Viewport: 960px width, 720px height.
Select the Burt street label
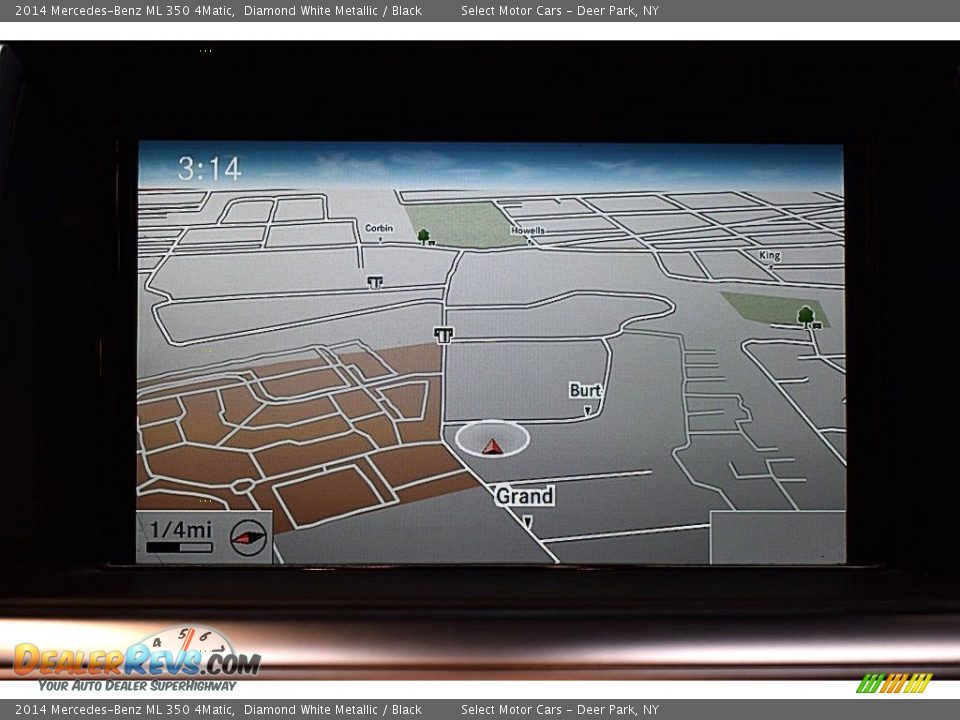tap(585, 391)
